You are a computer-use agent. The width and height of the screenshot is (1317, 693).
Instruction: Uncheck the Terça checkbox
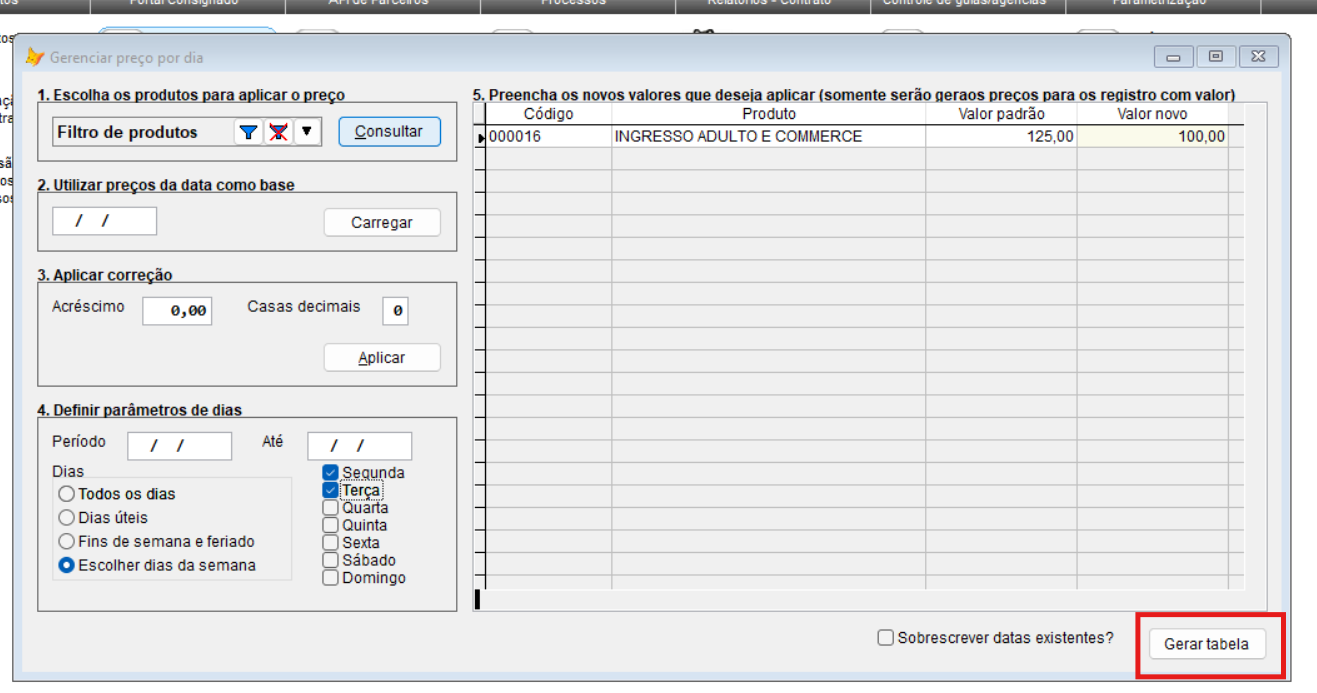coord(330,491)
